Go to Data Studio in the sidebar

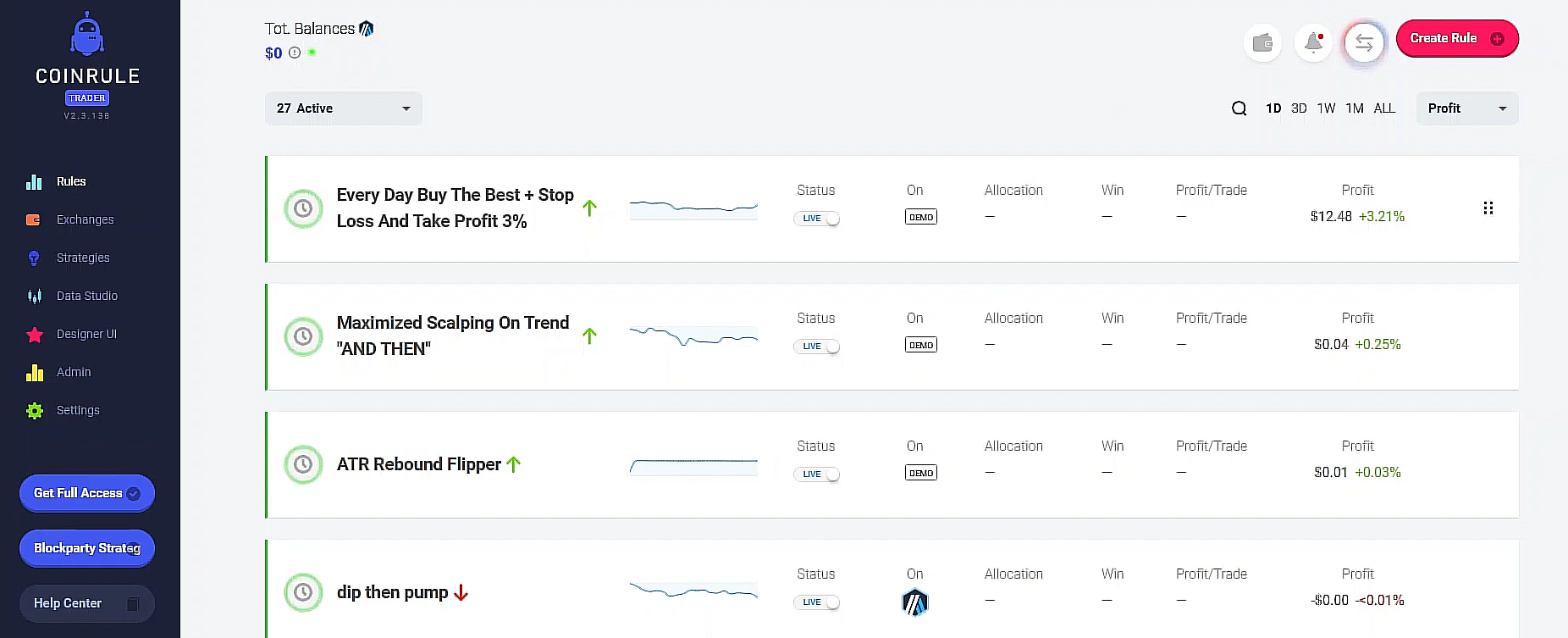(86, 296)
